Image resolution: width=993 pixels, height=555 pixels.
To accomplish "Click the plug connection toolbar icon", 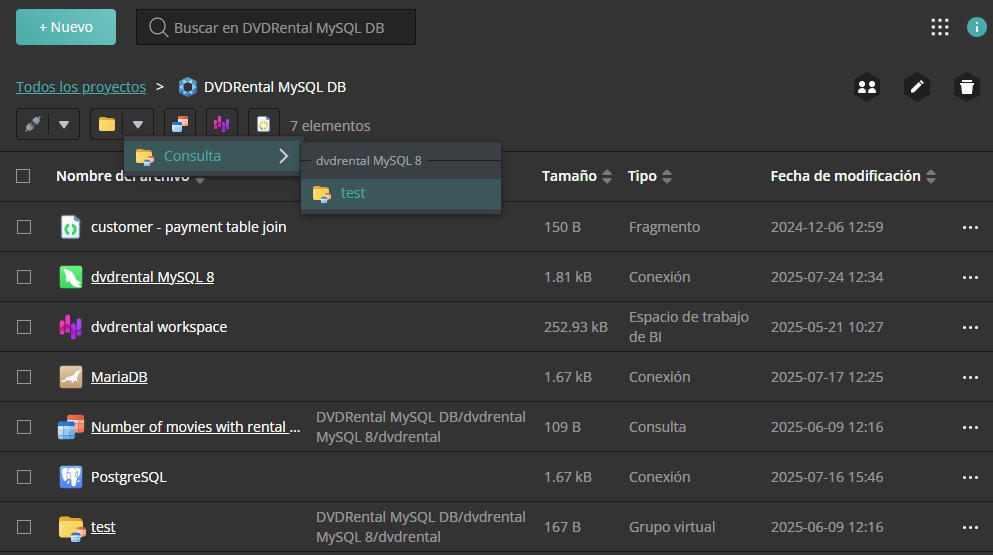I will point(33,125).
